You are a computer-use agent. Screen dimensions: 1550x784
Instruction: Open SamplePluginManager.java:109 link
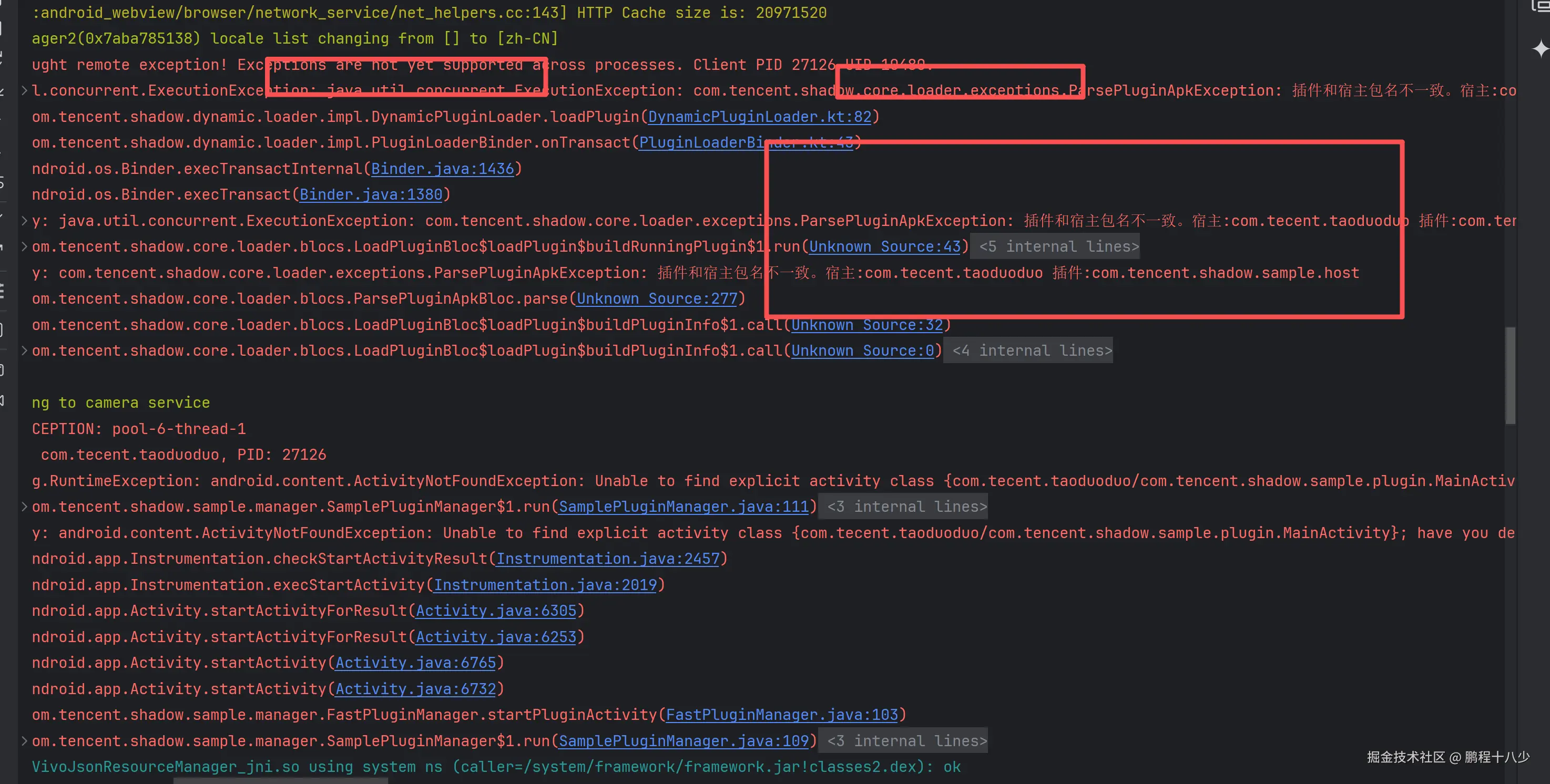684,741
